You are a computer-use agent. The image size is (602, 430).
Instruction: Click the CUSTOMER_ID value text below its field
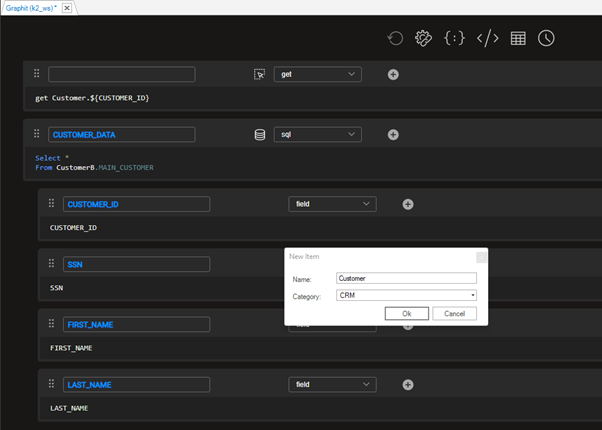[73, 228]
